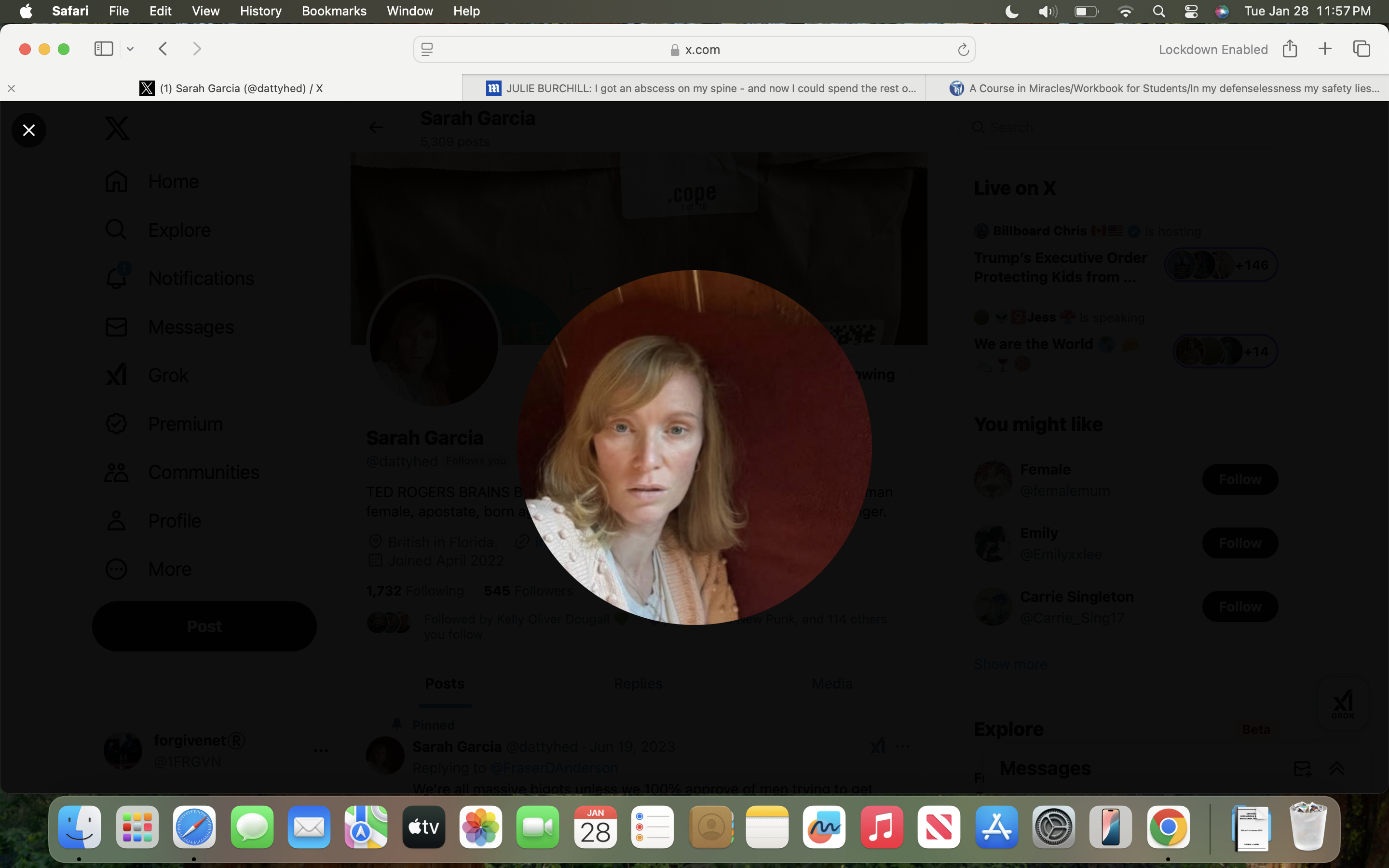
Task: Open Music from the Dock
Action: pyautogui.click(x=882, y=827)
